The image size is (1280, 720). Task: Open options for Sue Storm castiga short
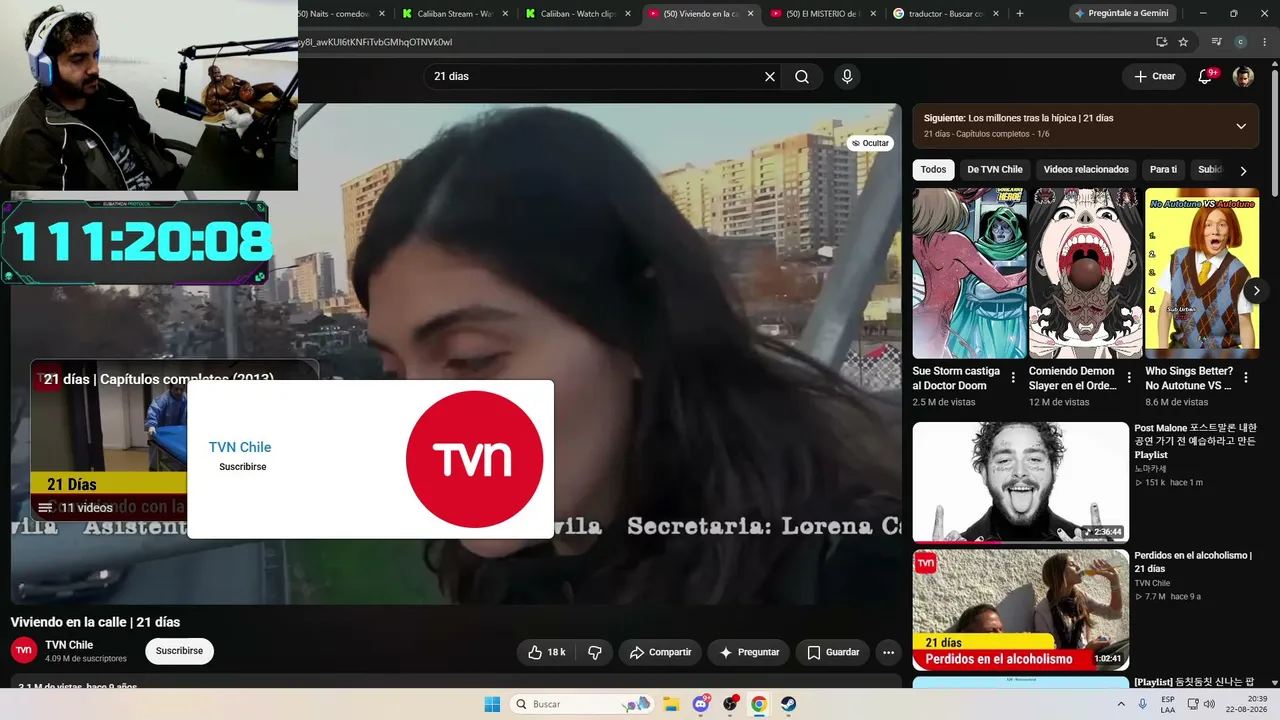pos(1013,378)
